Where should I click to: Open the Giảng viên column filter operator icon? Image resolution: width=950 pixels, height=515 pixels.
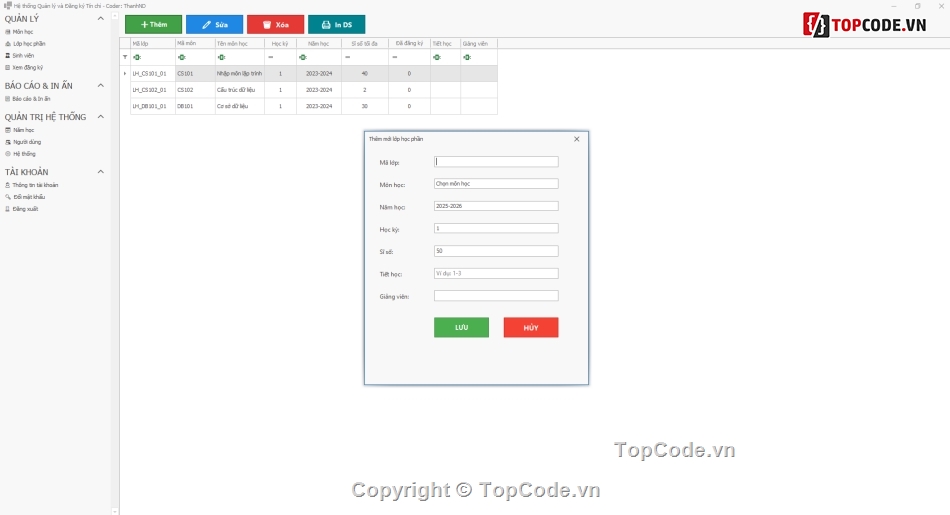click(467, 57)
